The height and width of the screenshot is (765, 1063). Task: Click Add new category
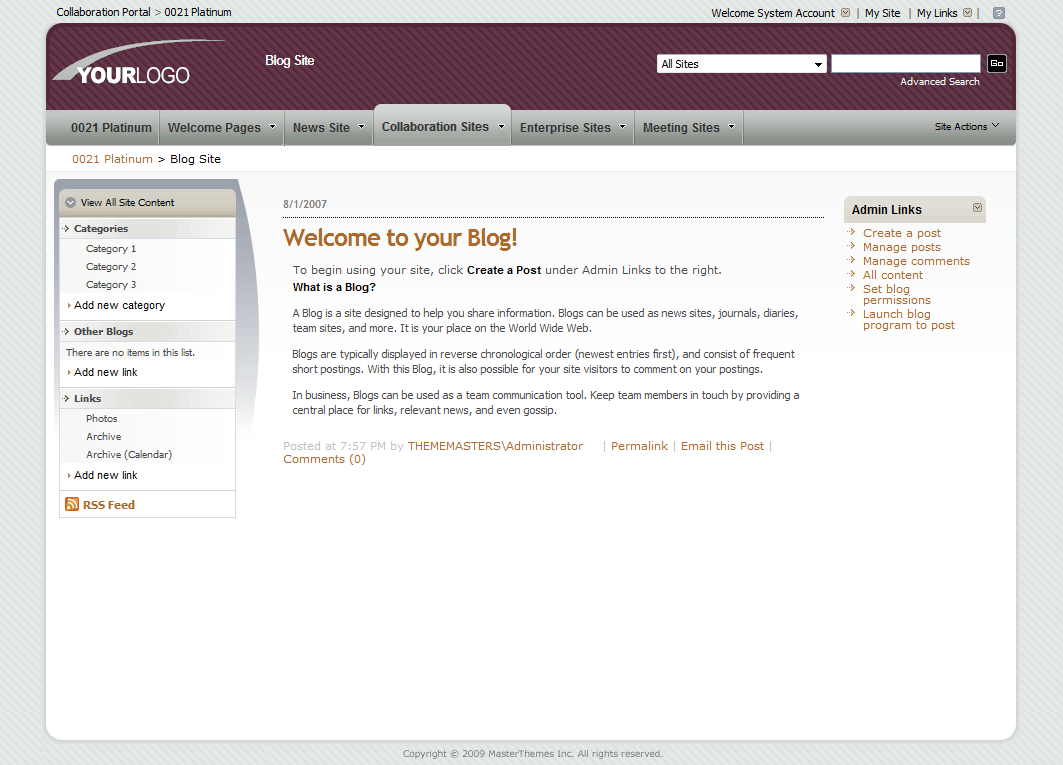118,305
